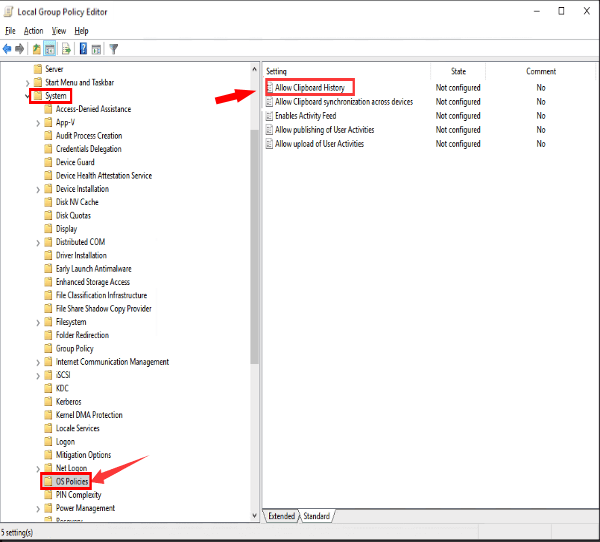The image size is (600, 542).
Task: Expand the Net Logon node
Action: coord(38,469)
